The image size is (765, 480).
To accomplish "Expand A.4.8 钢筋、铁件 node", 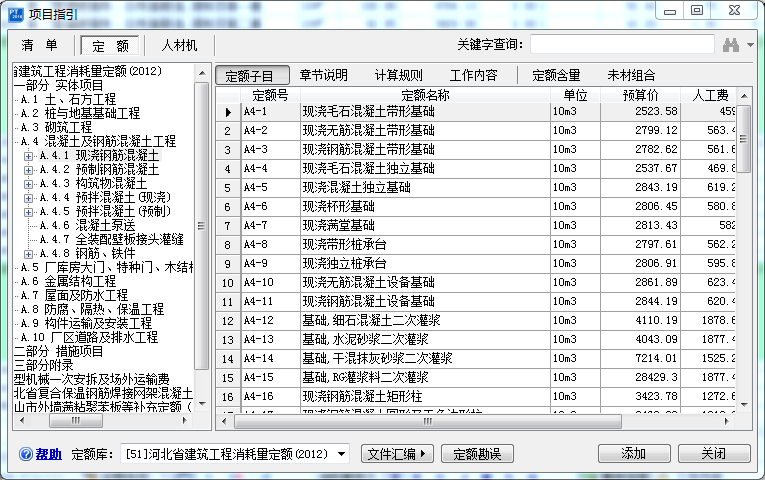I will pyautogui.click(x=28, y=254).
